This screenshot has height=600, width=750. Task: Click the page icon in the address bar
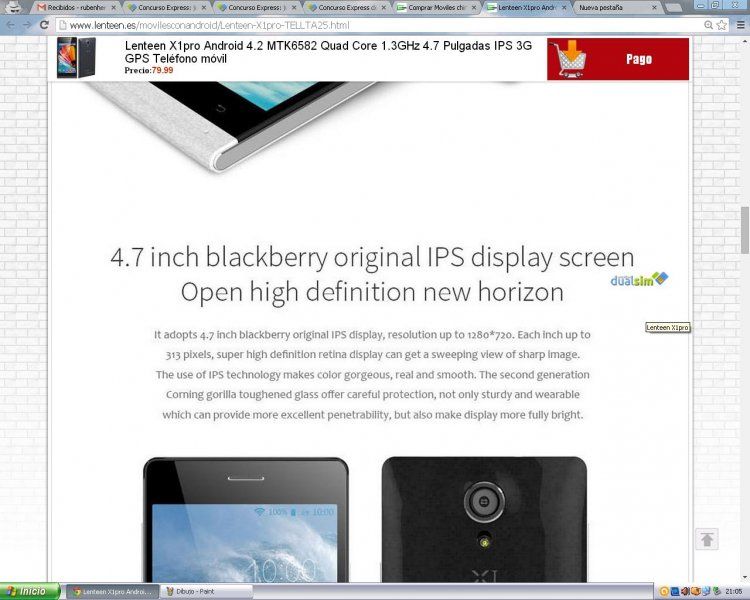coord(62,25)
